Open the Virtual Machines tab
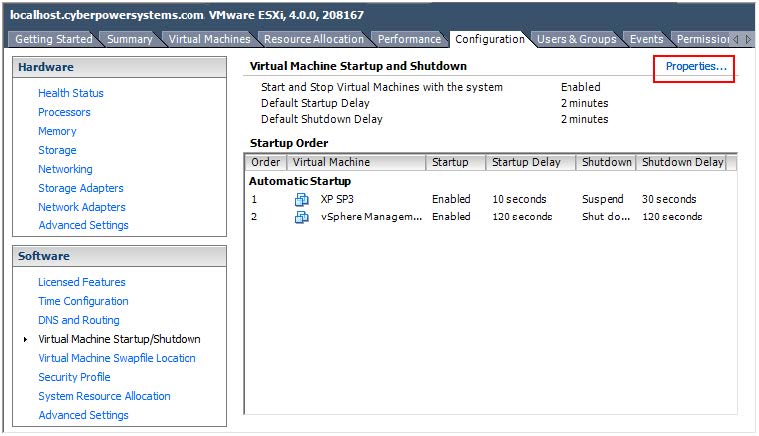 click(210, 39)
